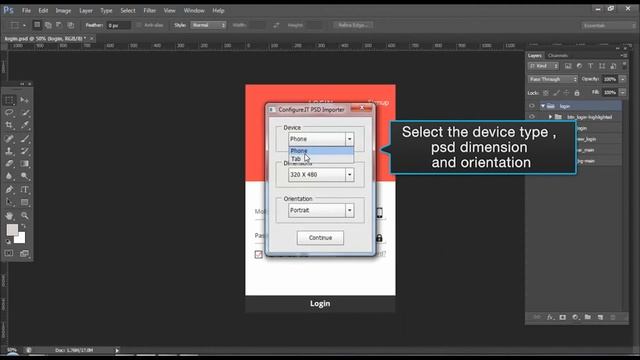Swap foreground and background colors
Screen dimensions: 640x360
[x=24, y=226]
